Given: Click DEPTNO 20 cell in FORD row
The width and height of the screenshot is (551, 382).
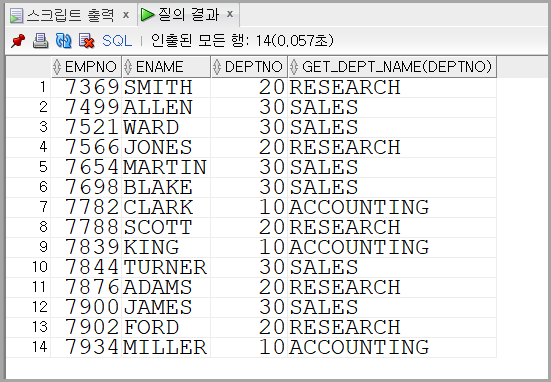Looking at the screenshot, I should tap(249, 328).
